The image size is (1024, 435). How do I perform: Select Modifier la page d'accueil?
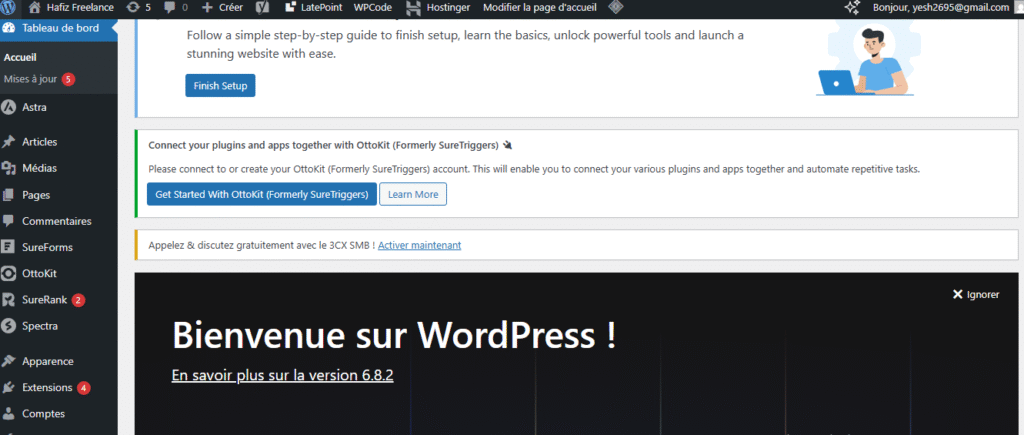pyautogui.click(x=539, y=8)
